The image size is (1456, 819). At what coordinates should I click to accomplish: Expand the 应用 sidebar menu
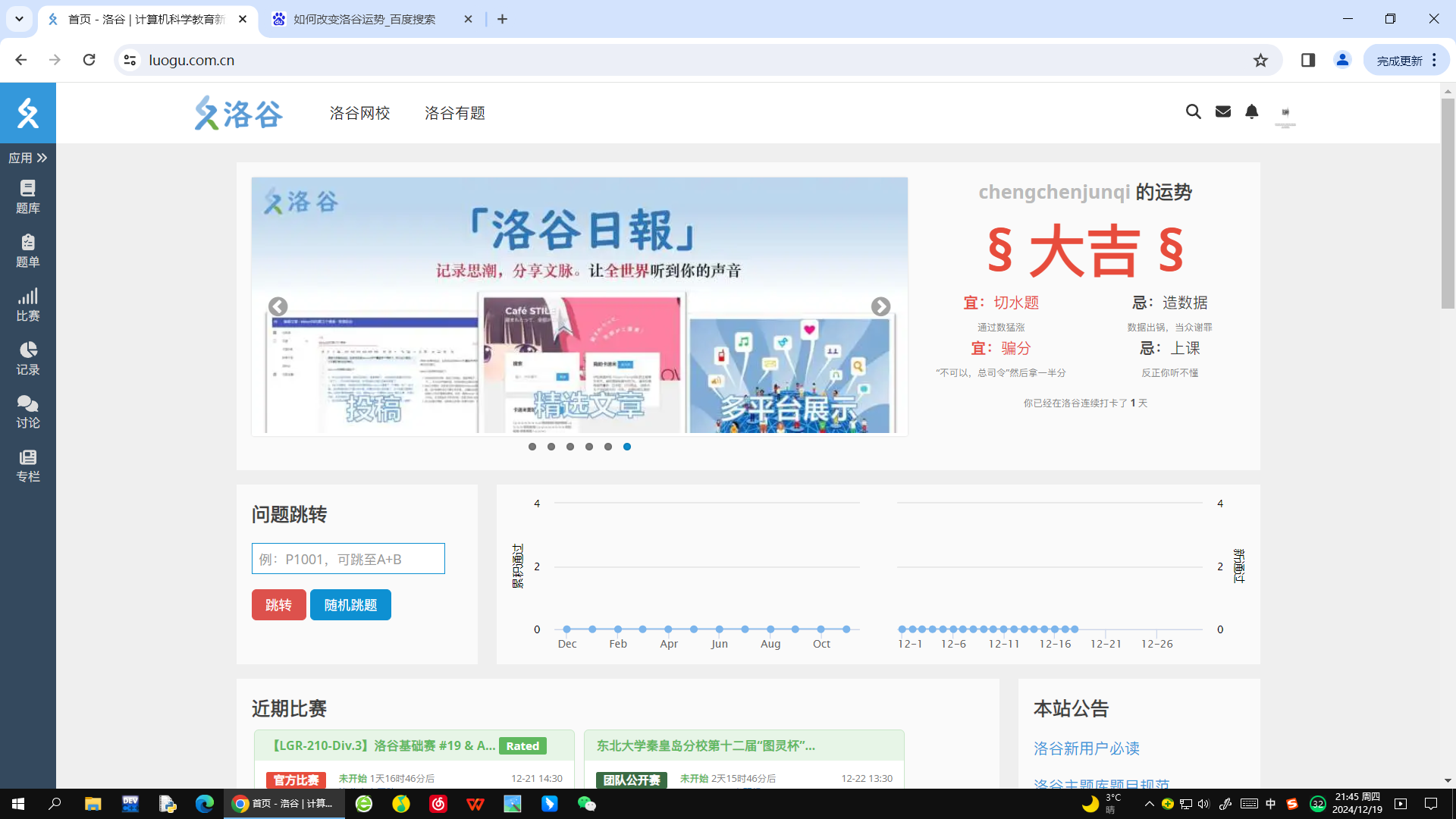pyautogui.click(x=28, y=158)
